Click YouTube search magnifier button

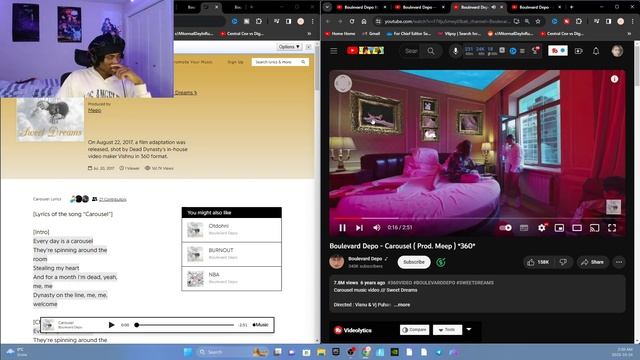tap(431, 51)
